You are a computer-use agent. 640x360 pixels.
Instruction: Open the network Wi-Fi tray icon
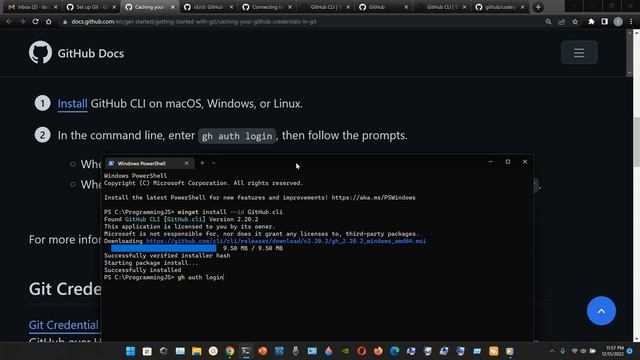point(574,351)
